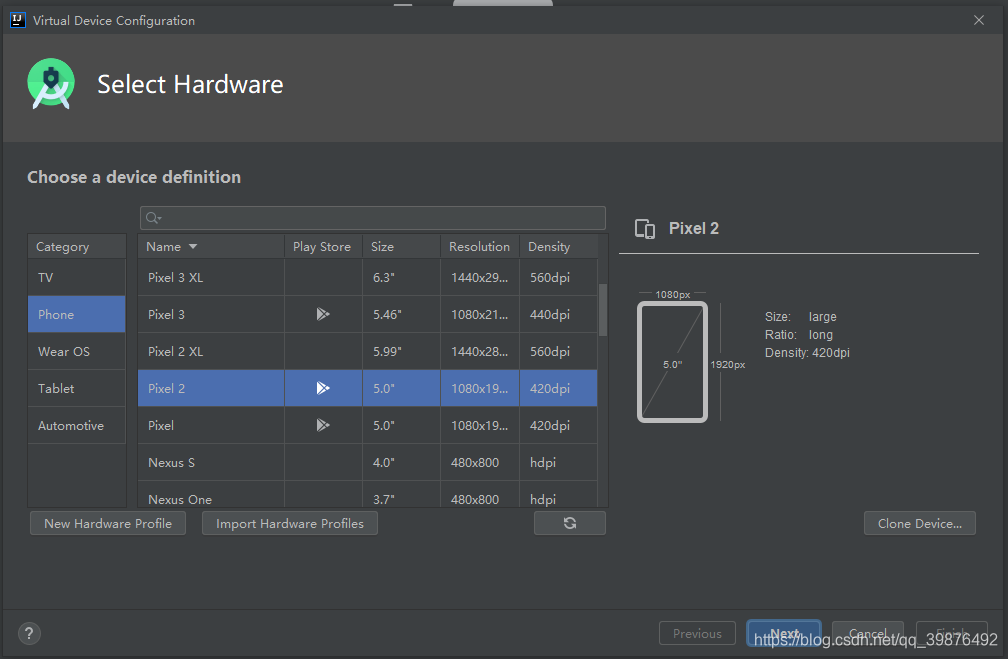Screen dimensions: 1008x659
Task: Click the Resolution column header
Action: point(479,246)
